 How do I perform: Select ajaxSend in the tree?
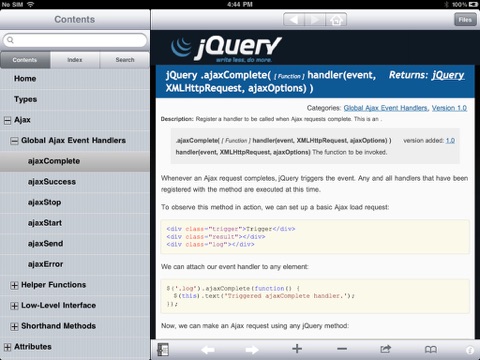(x=75, y=244)
